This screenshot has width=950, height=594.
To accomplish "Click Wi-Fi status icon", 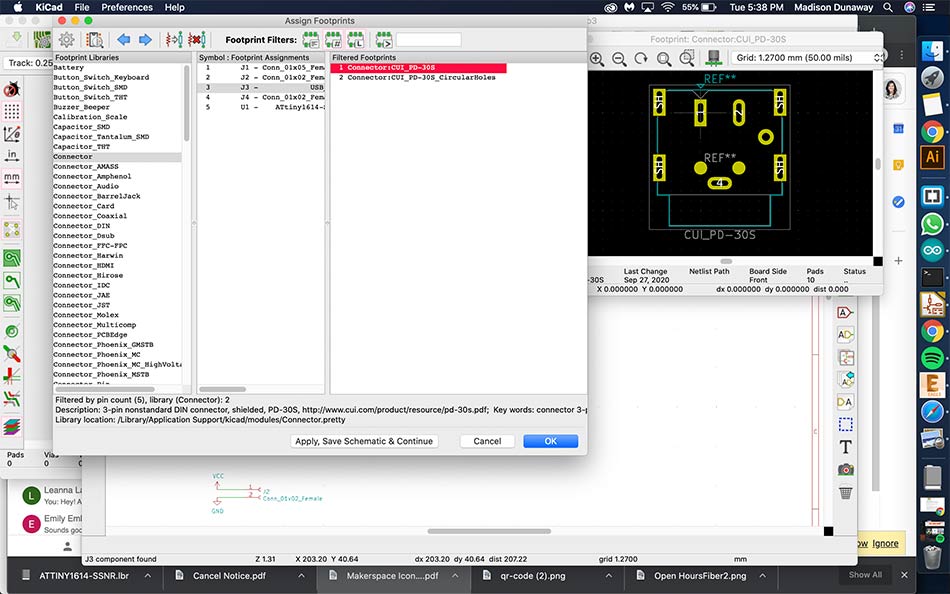I will (x=668, y=7).
